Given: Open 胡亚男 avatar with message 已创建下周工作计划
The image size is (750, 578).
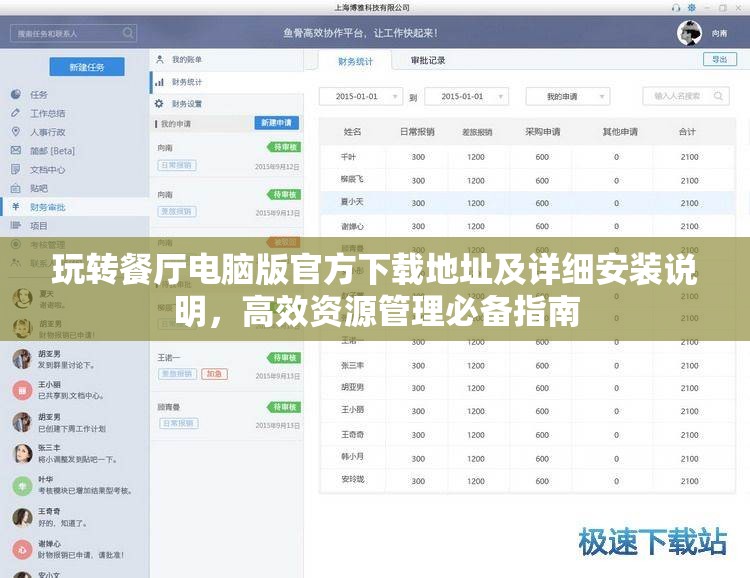Looking at the screenshot, I should tap(22, 422).
